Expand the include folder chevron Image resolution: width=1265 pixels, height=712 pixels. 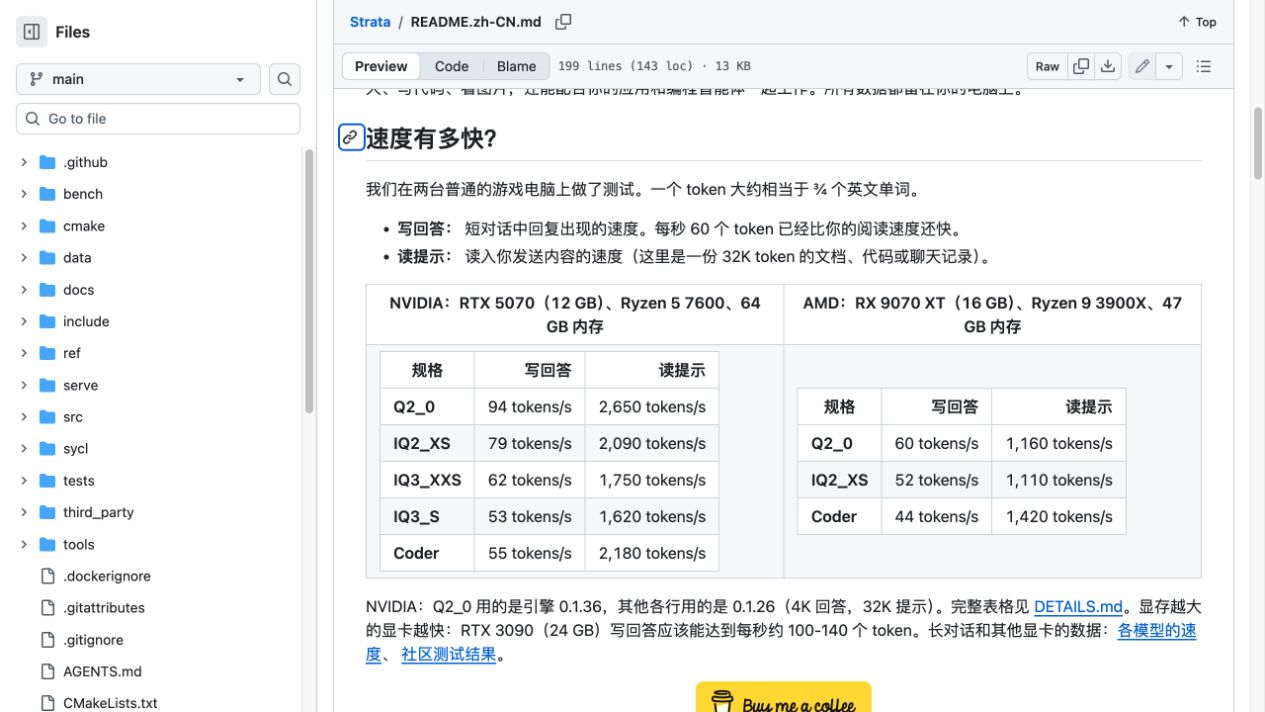[24, 321]
